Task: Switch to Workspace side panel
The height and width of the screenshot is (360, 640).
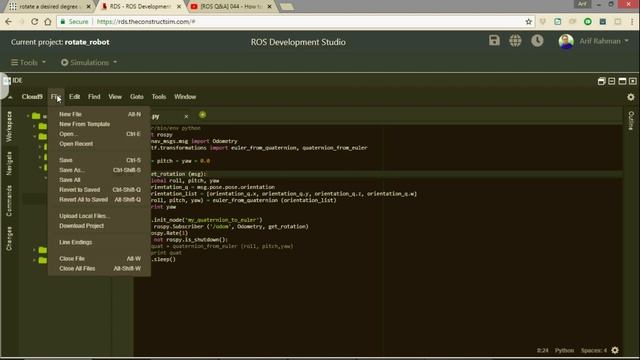Action: pyautogui.click(x=9, y=127)
